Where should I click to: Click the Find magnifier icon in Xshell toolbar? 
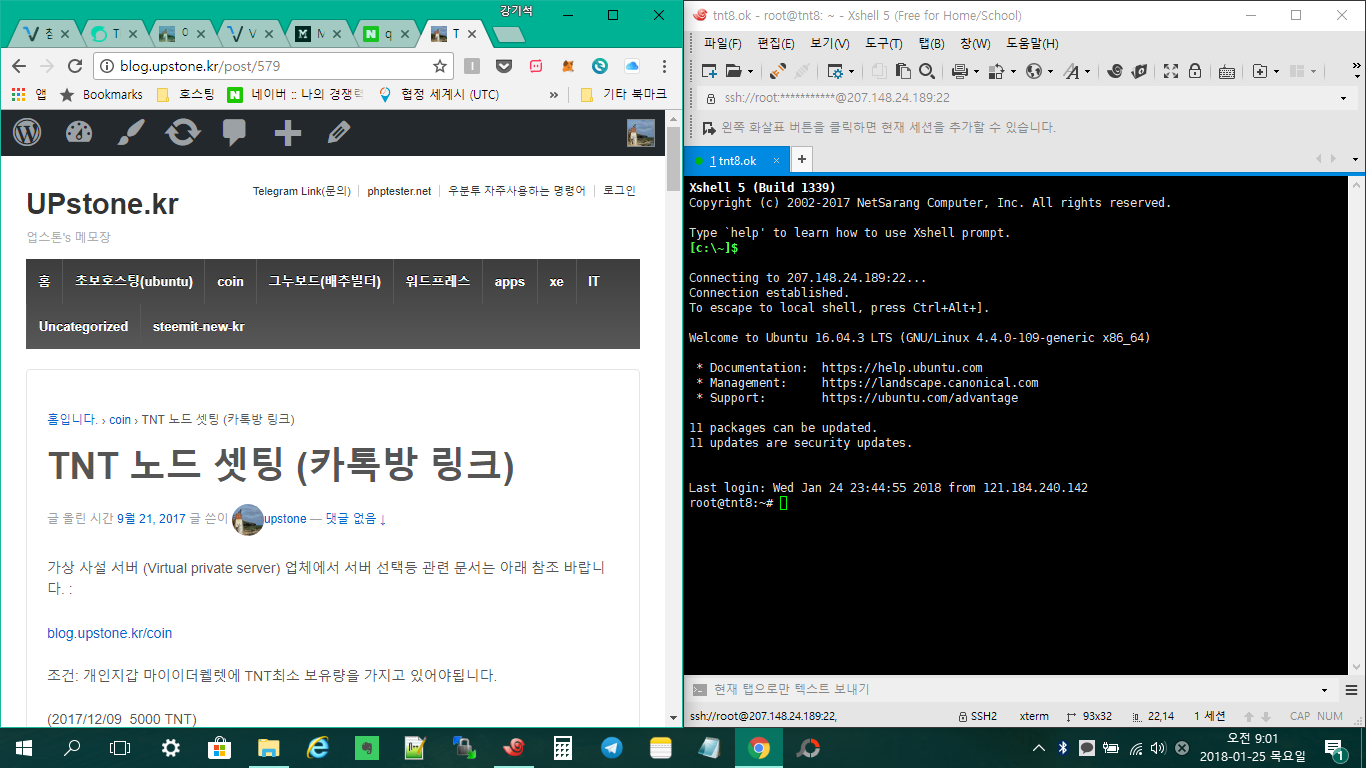pyautogui.click(x=927, y=71)
